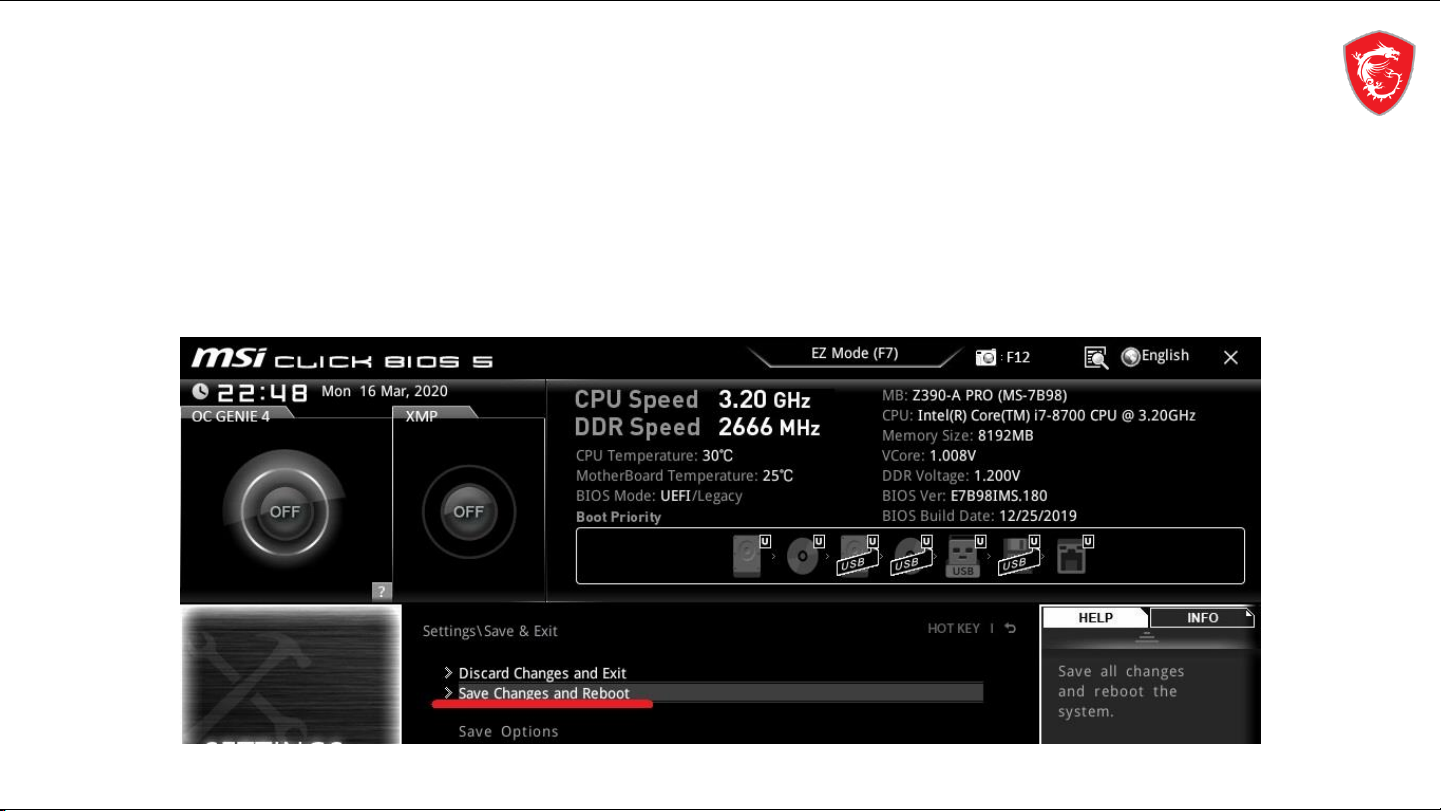1441x811 pixels.
Task: Click the 22:48 system time
Action: pyautogui.click(x=261, y=393)
